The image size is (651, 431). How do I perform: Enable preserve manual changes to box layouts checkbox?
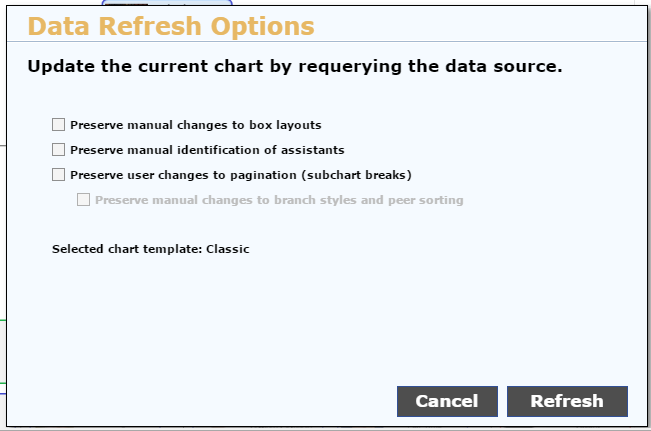pos(58,125)
